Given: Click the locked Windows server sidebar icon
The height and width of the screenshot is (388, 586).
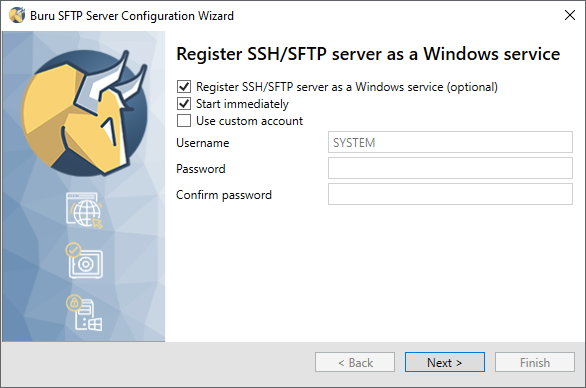Looking at the screenshot, I should pyautogui.click(x=84, y=313).
